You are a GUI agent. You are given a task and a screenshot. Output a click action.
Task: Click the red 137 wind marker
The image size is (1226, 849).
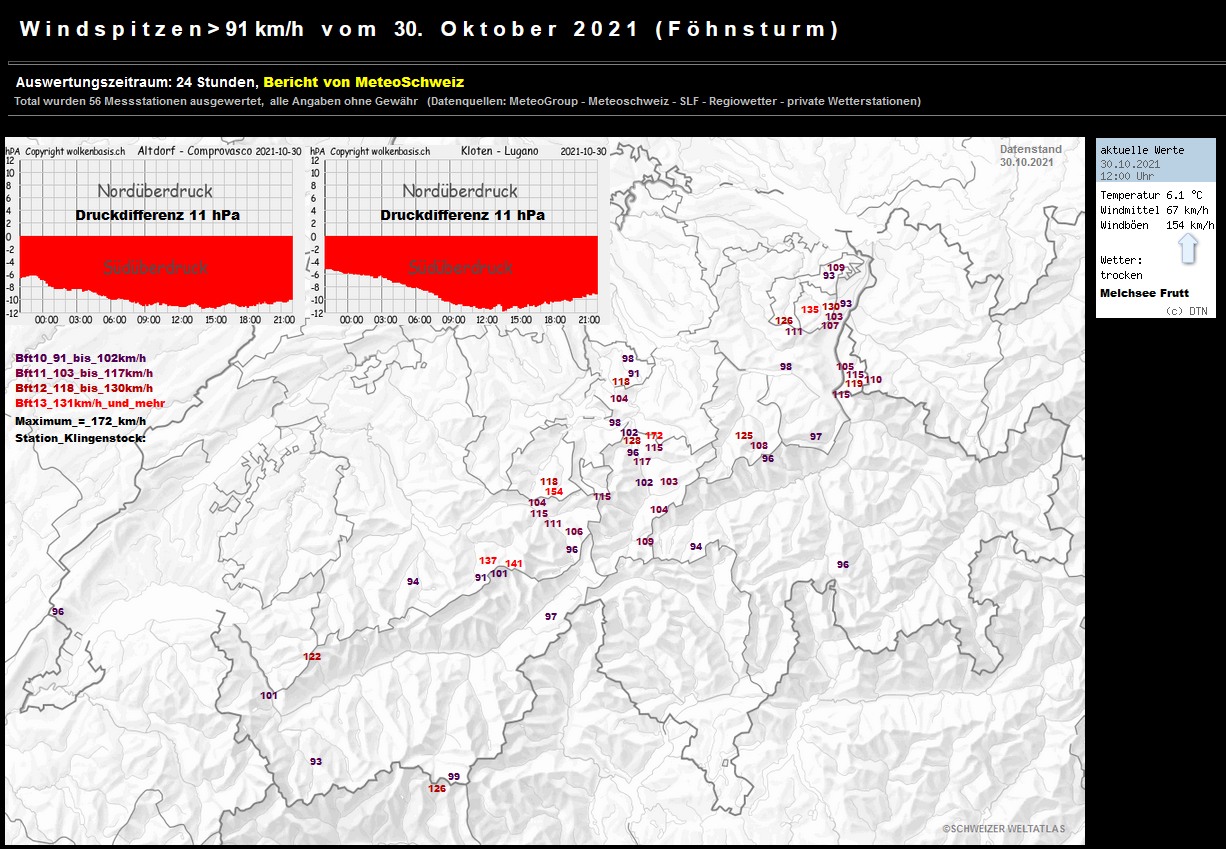(x=488, y=560)
